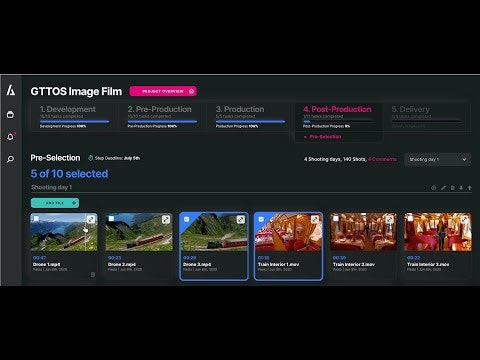Viewport: 480px width, 360px height.
Task: Click plus icon on Add File button
Action: (x=74, y=203)
